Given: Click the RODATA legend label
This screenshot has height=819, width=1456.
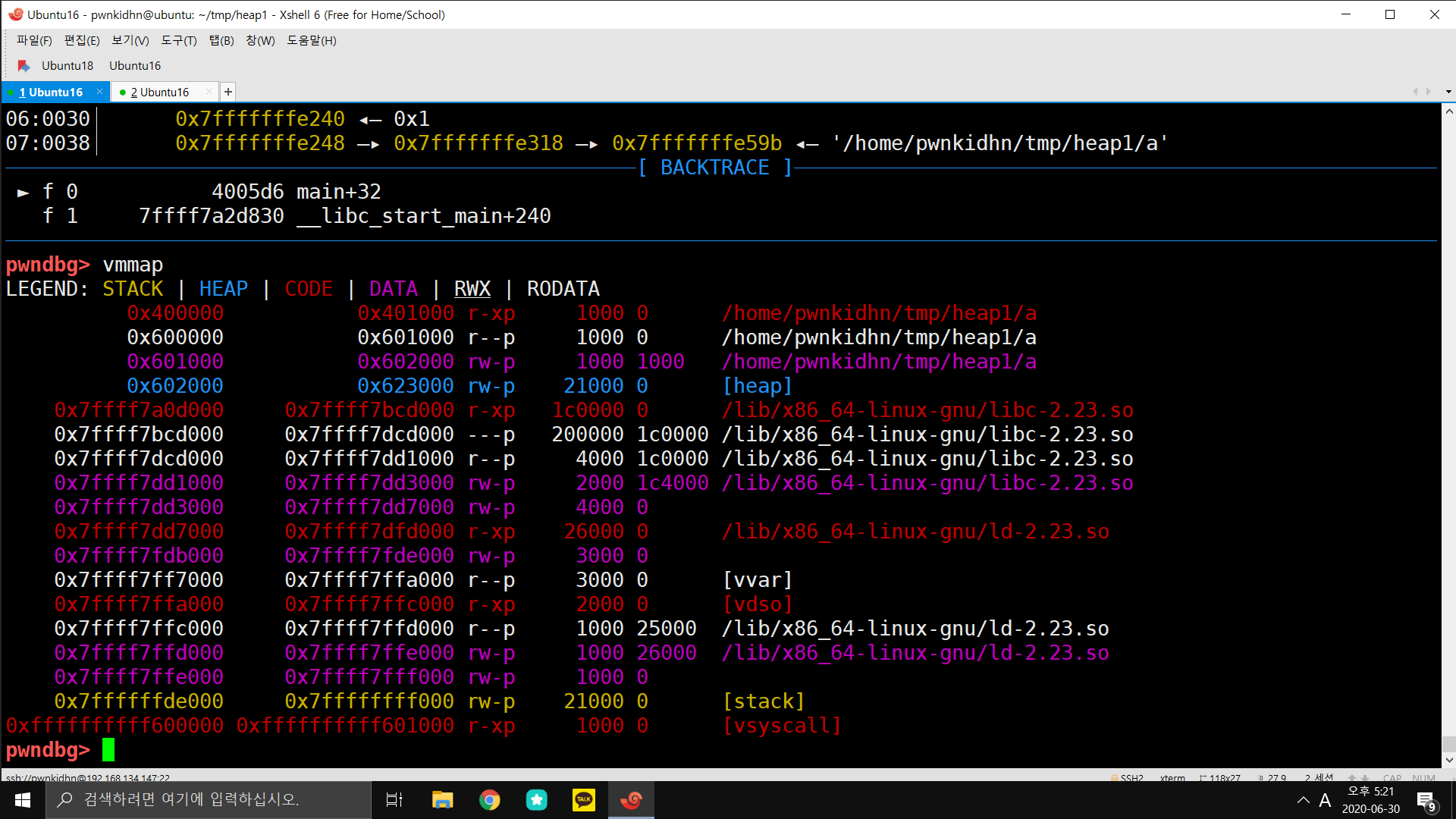Looking at the screenshot, I should (563, 289).
